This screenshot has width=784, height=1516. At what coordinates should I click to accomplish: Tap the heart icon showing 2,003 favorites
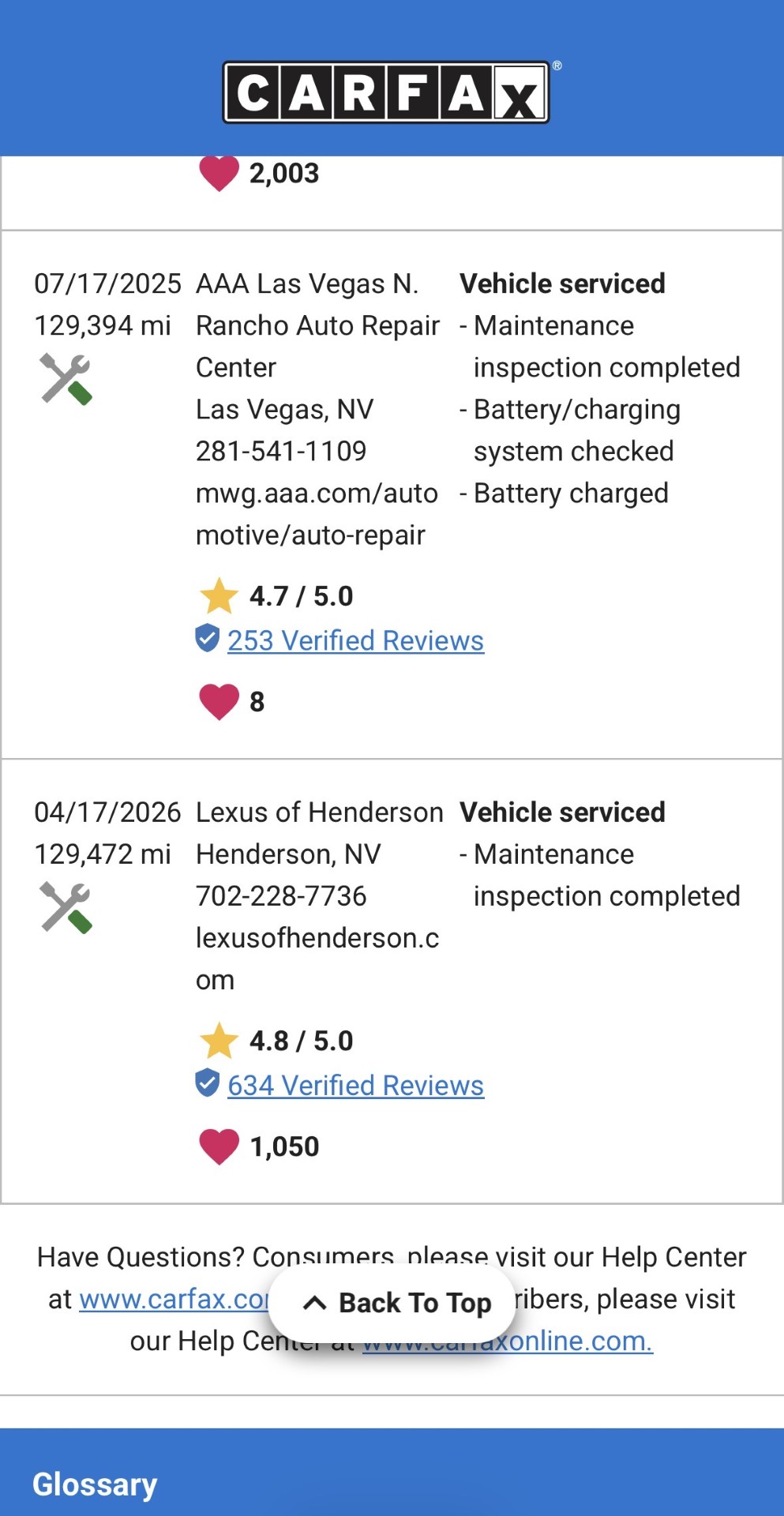[219, 174]
